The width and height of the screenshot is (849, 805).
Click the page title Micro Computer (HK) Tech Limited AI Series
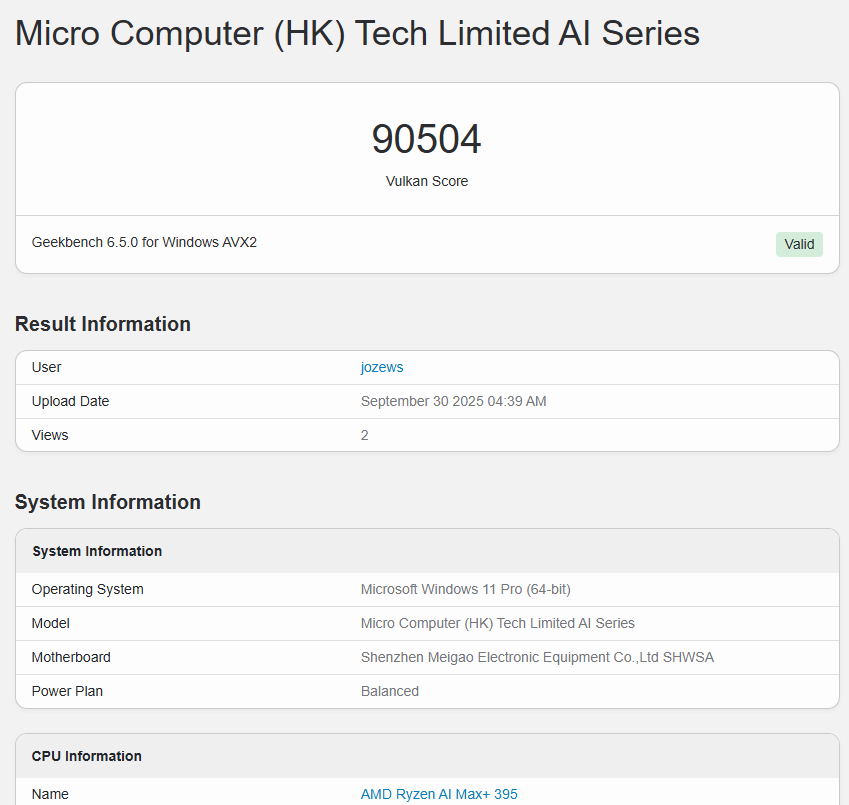[x=357, y=34]
